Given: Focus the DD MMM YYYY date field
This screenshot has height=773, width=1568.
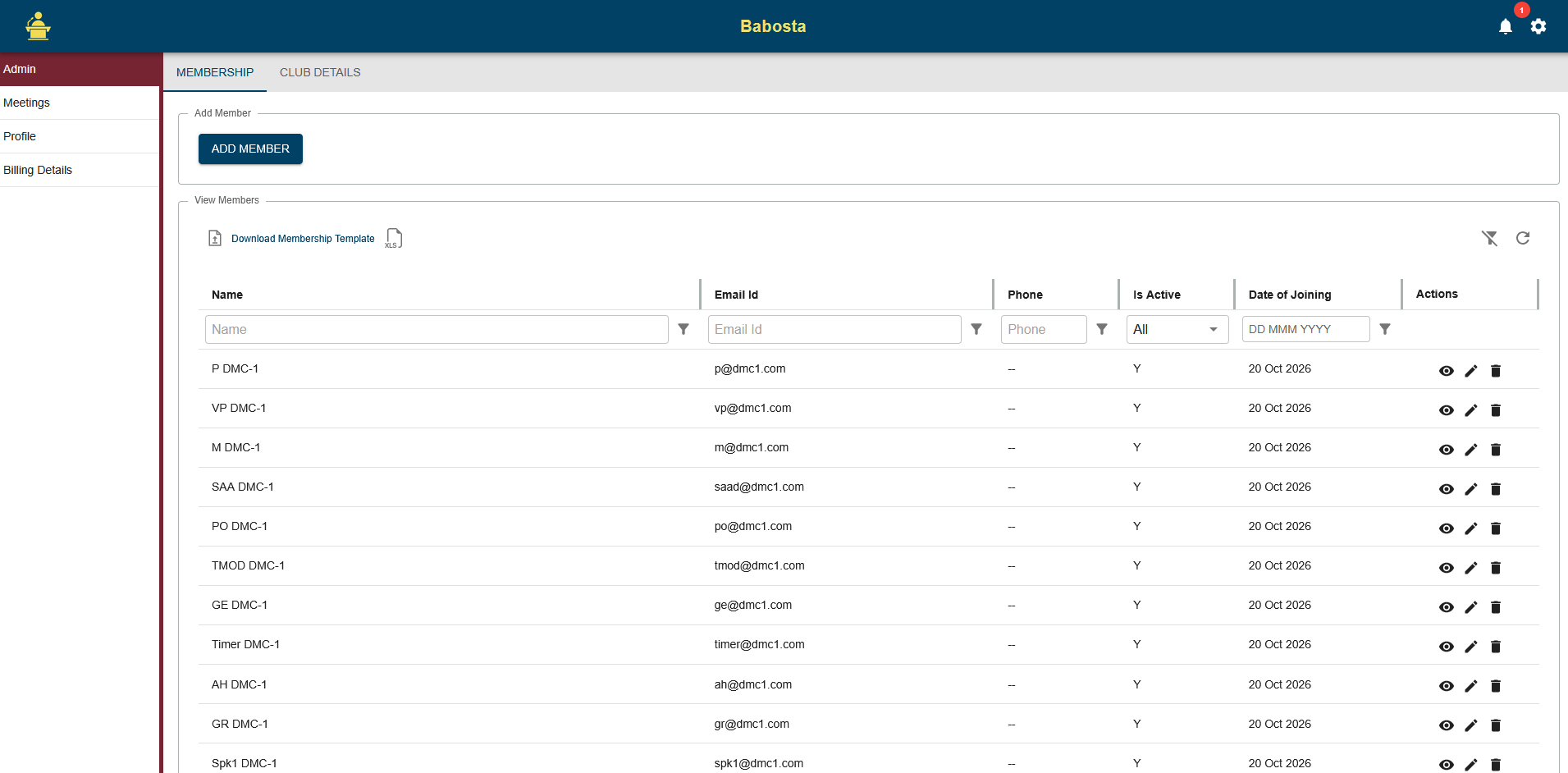Looking at the screenshot, I should coord(1305,329).
